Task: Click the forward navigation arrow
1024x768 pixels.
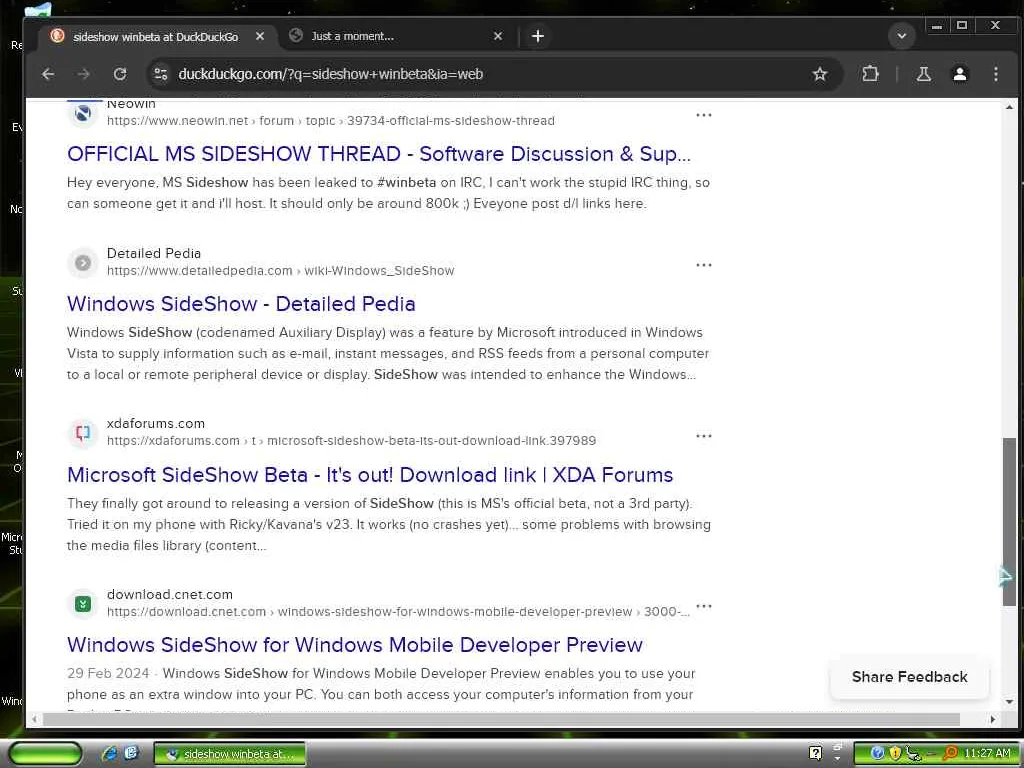Action: (84, 74)
